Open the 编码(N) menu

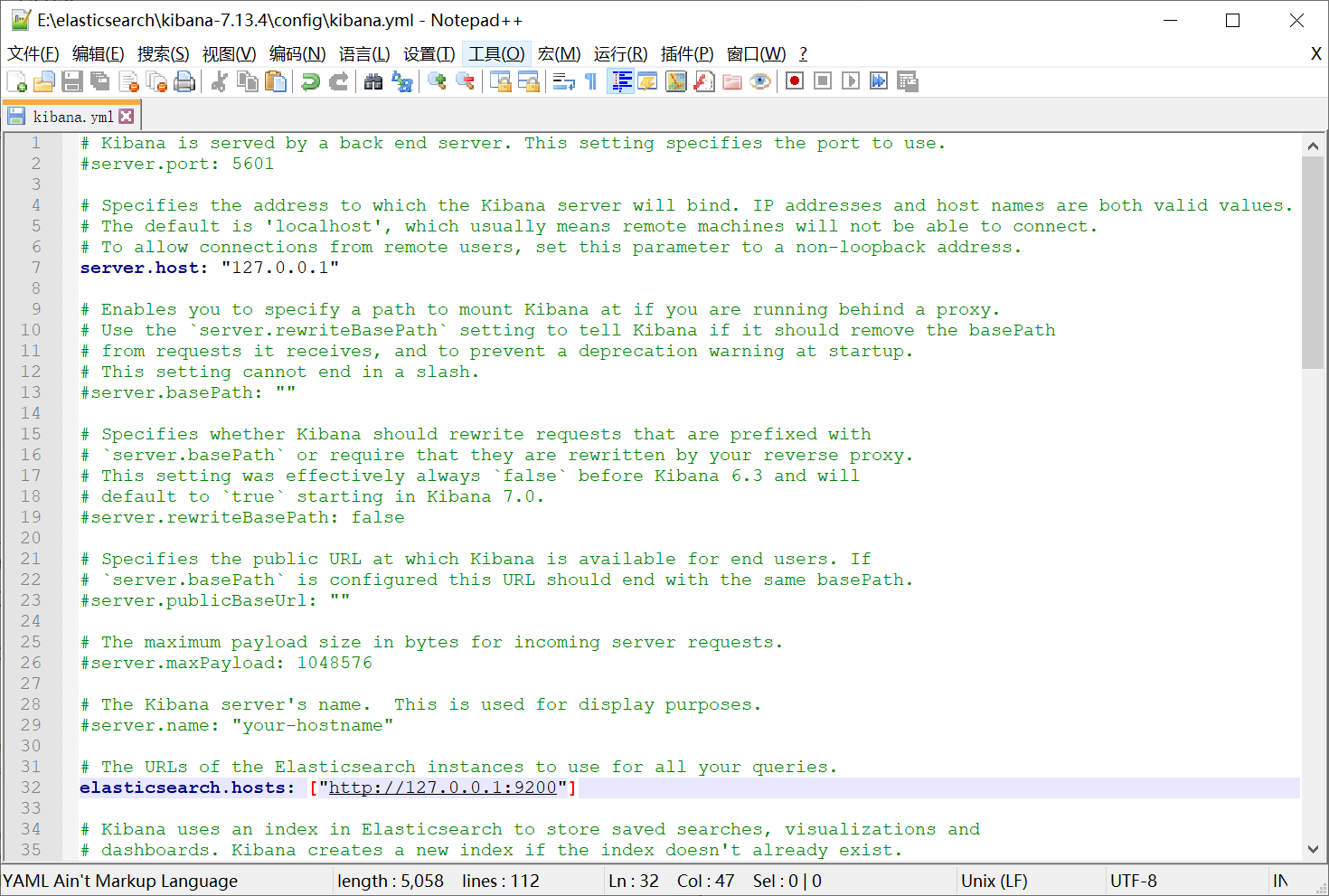[x=297, y=54]
